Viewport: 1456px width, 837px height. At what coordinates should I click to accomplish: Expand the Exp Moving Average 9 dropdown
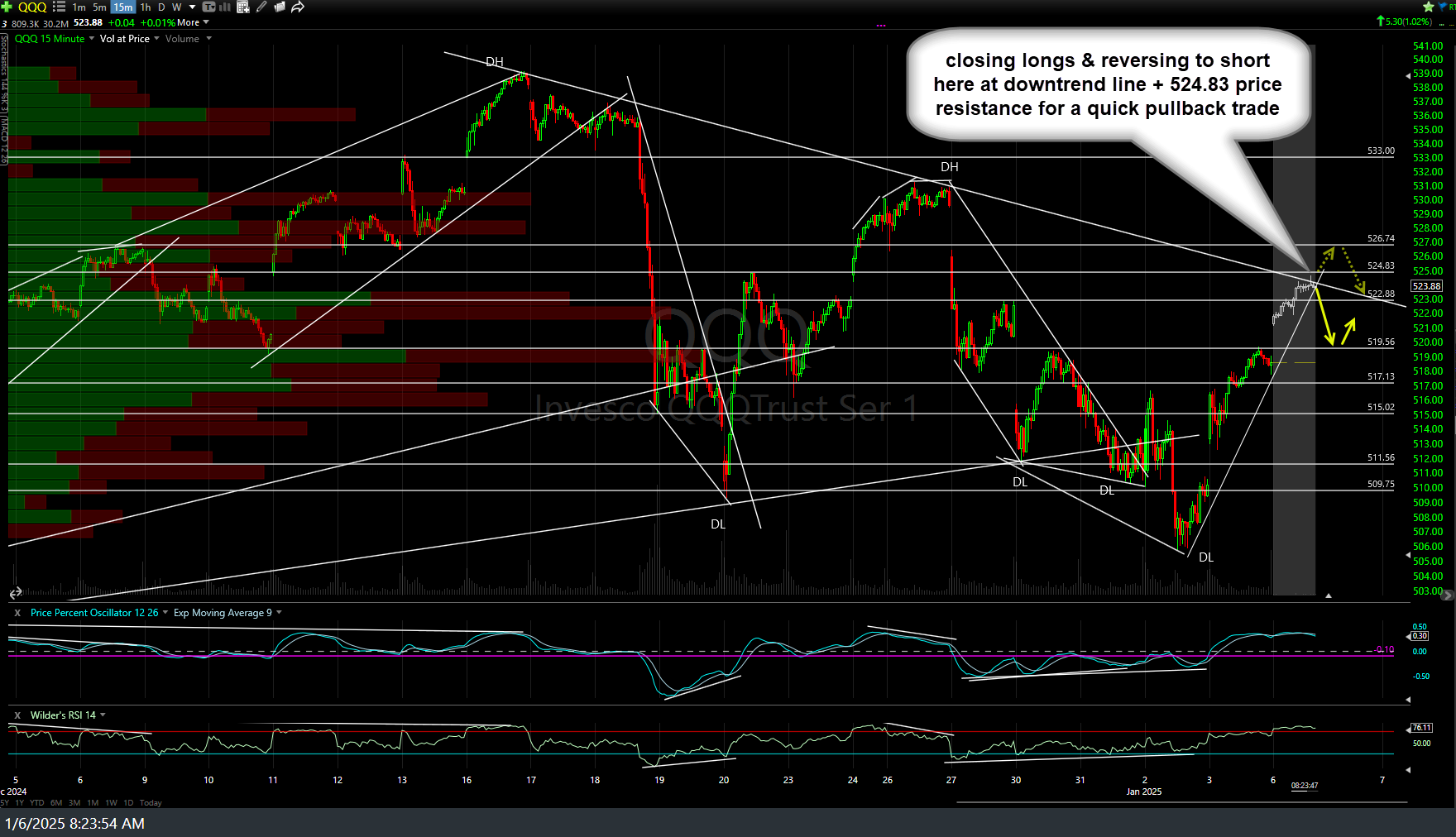coord(278,613)
